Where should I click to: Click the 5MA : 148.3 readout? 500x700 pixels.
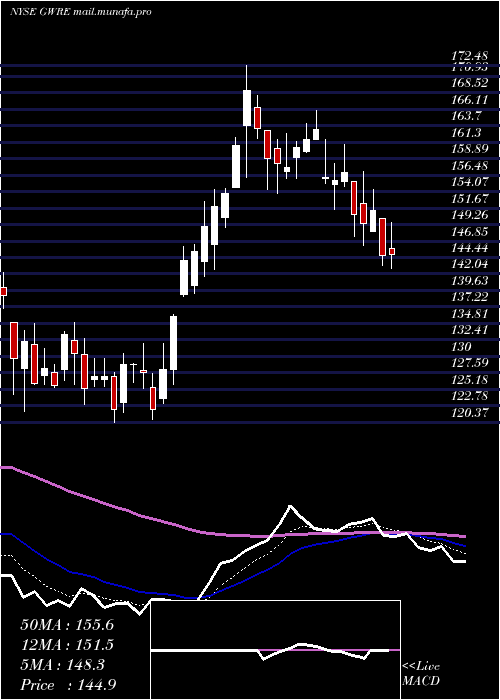point(62,665)
